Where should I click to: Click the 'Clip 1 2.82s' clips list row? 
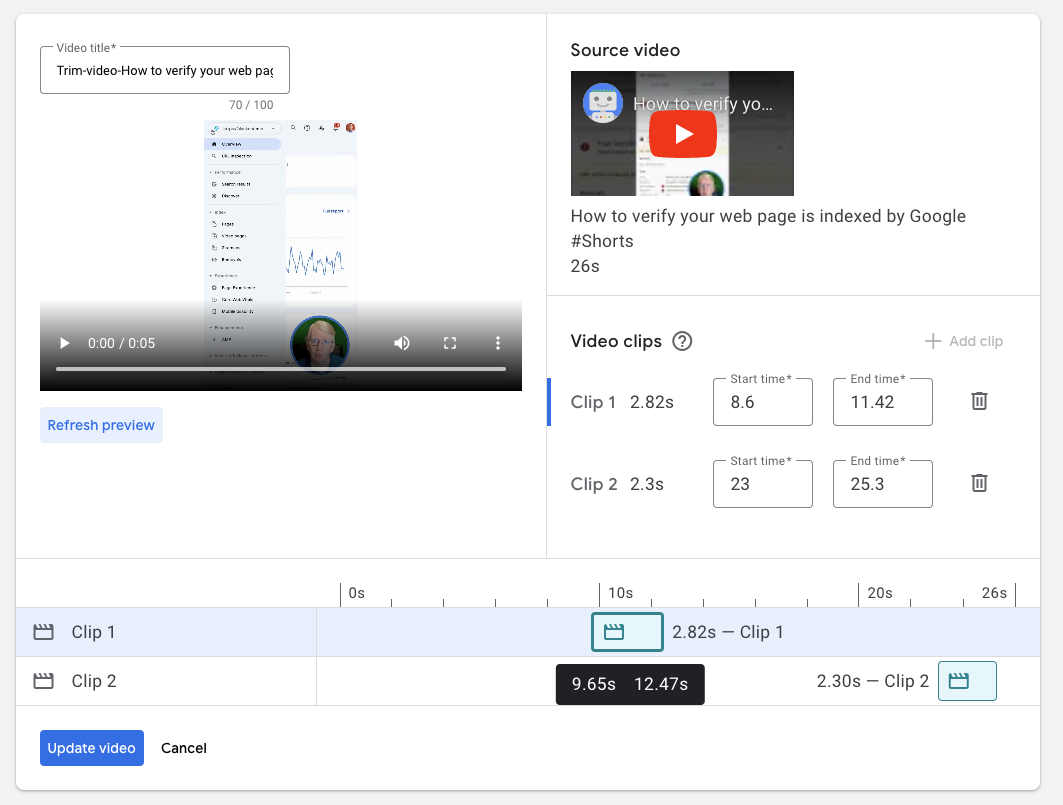pyautogui.click(x=793, y=402)
